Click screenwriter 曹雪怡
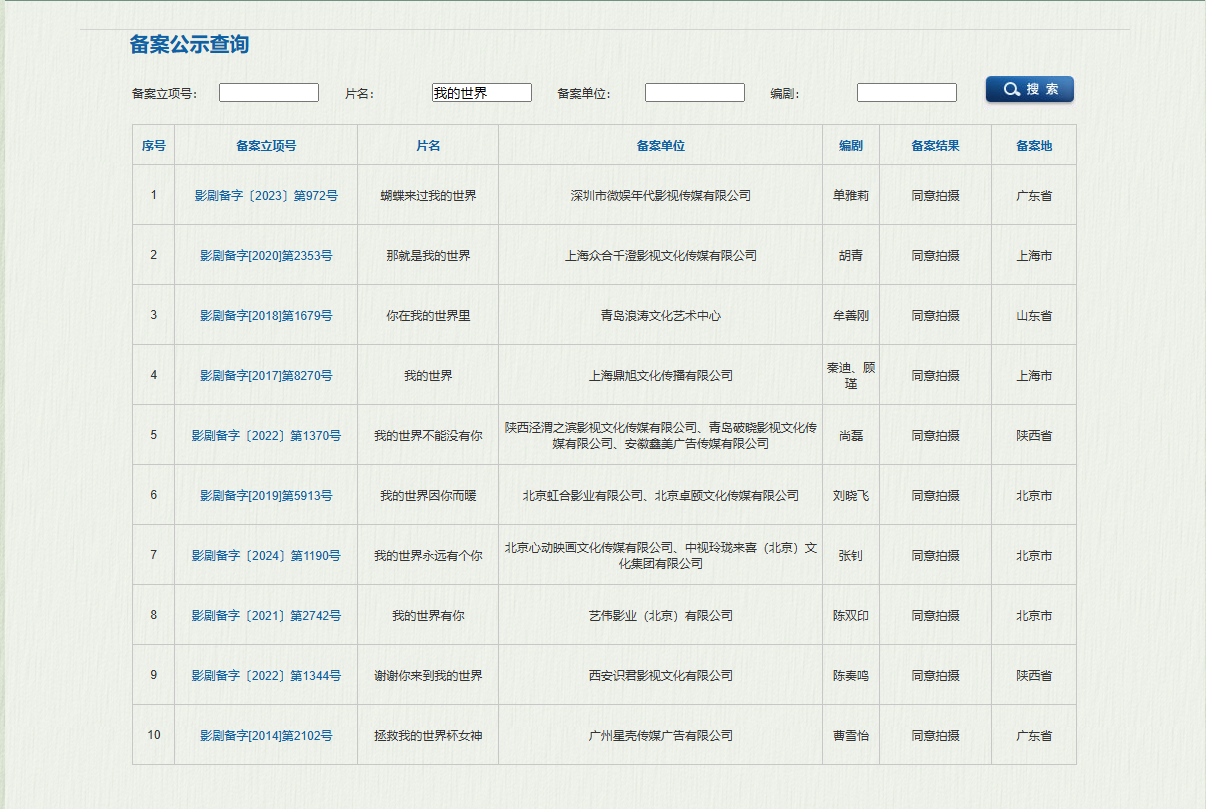Viewport: 1206px width, 809px height. (x=851, y=735)
